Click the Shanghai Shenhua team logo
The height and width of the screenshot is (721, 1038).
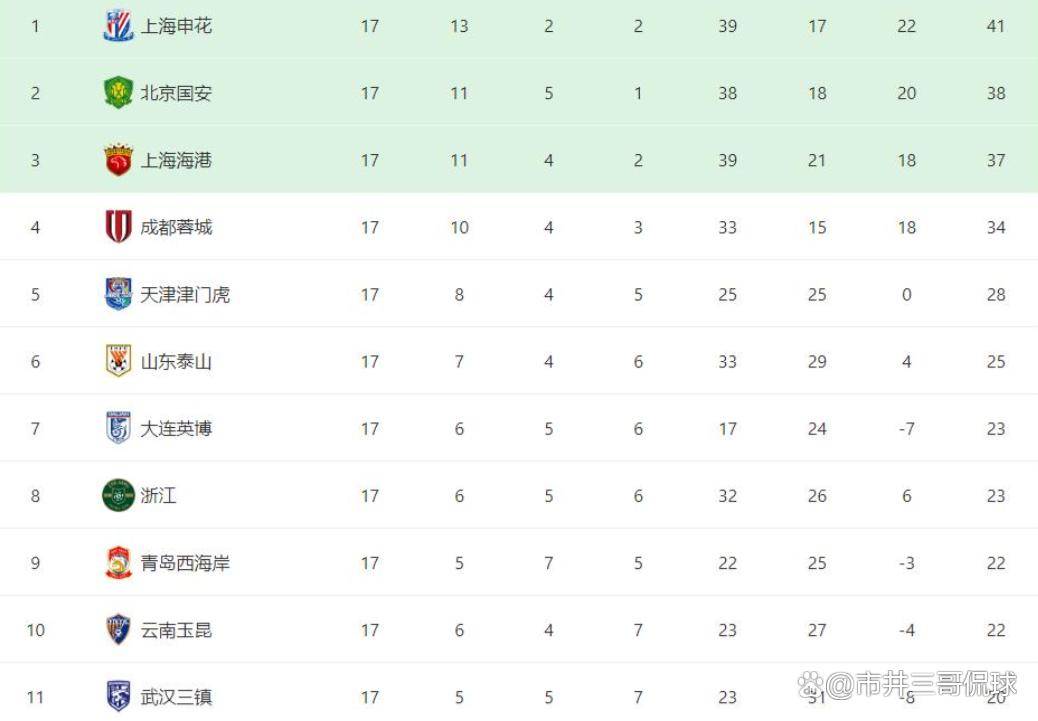pyautogui.click(x=118, y=26)
